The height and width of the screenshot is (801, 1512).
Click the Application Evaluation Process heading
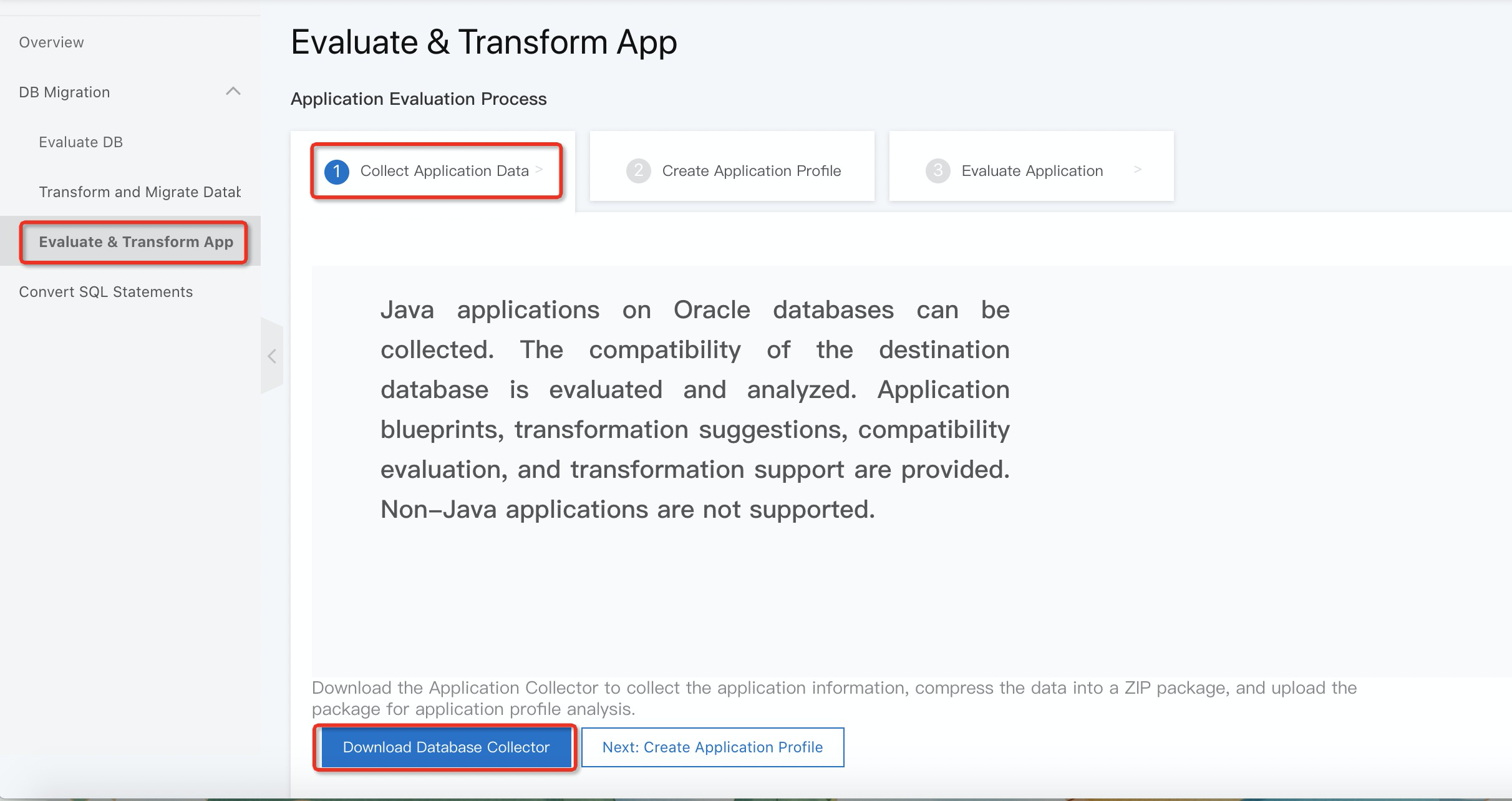click(419, 99)
